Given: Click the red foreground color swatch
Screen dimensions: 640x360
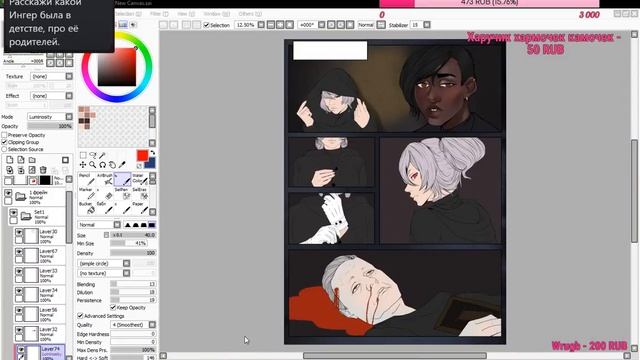Looking at the screenshot, I should pyautogui.click(x=142, y=156).
